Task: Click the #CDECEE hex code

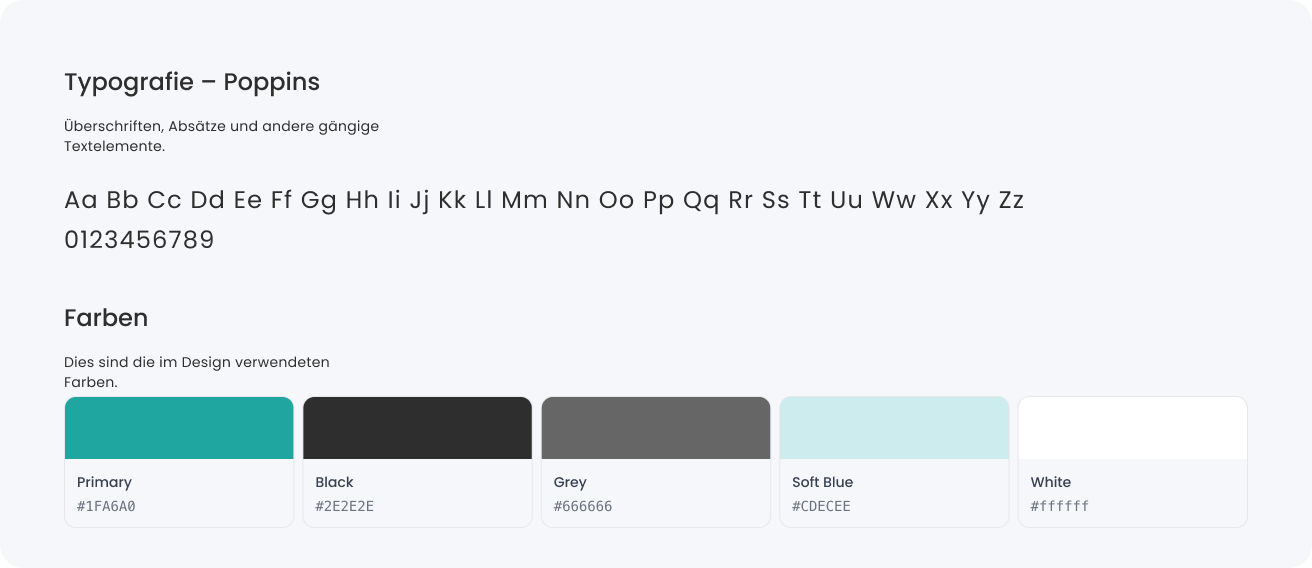Action: click(821, 506)
